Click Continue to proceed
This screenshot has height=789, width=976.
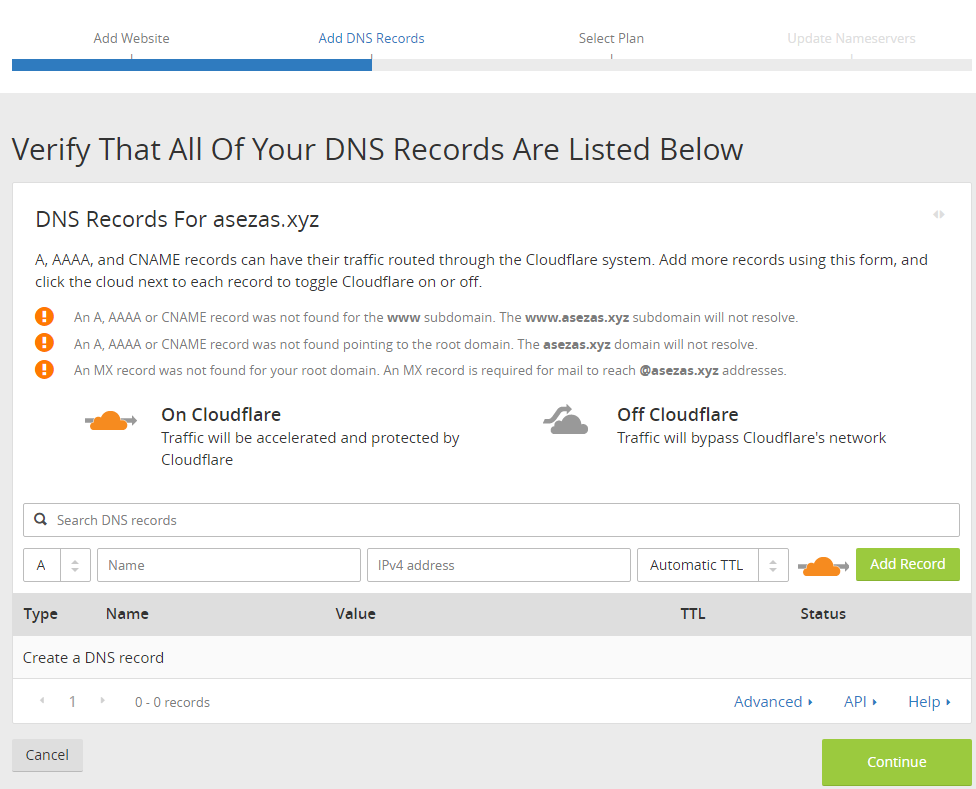[896, 762]
